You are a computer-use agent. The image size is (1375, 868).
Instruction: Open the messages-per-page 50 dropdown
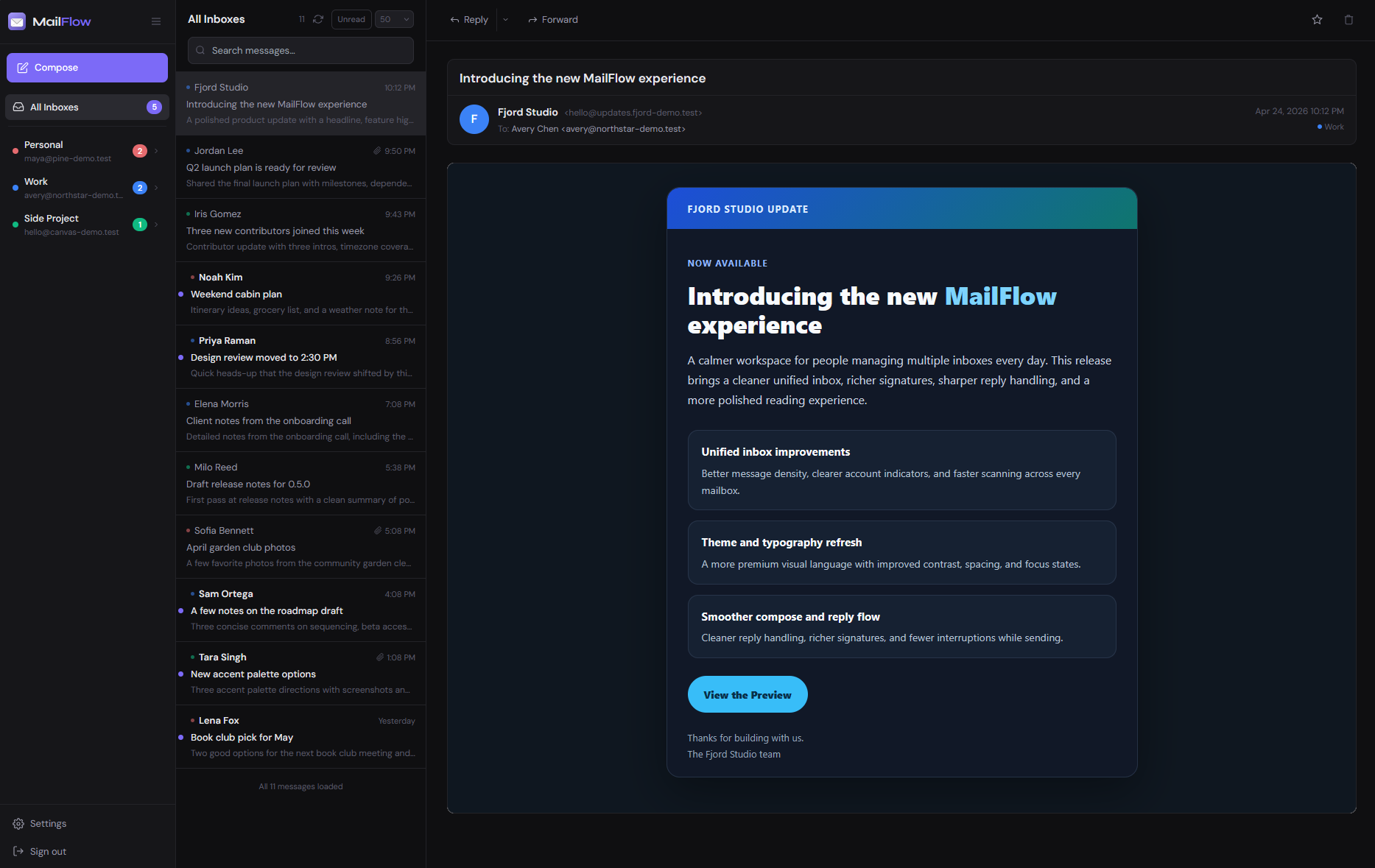click(394, 19)
